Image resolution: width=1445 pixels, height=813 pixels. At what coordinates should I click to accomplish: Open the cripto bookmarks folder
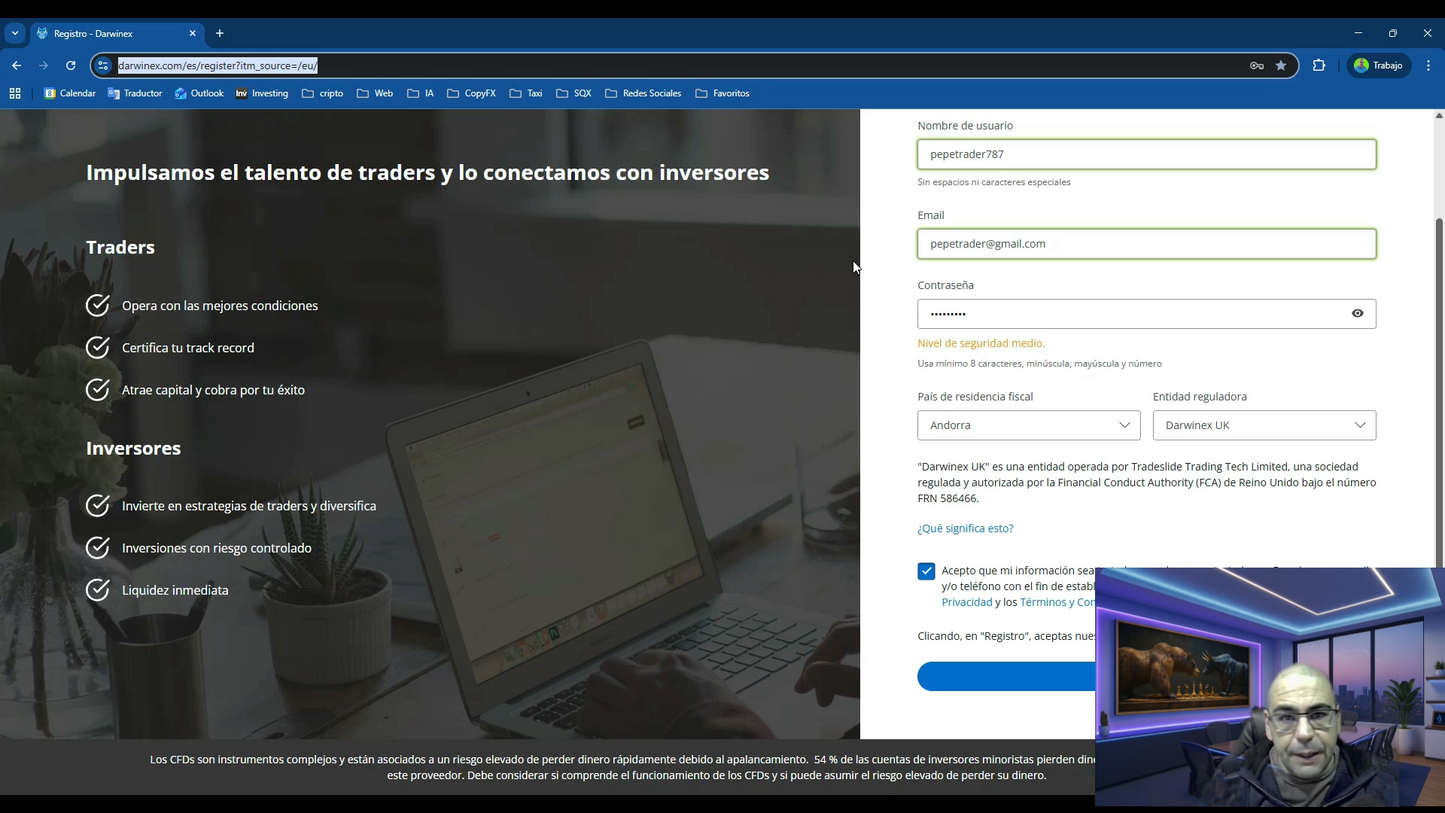point(322,93)
